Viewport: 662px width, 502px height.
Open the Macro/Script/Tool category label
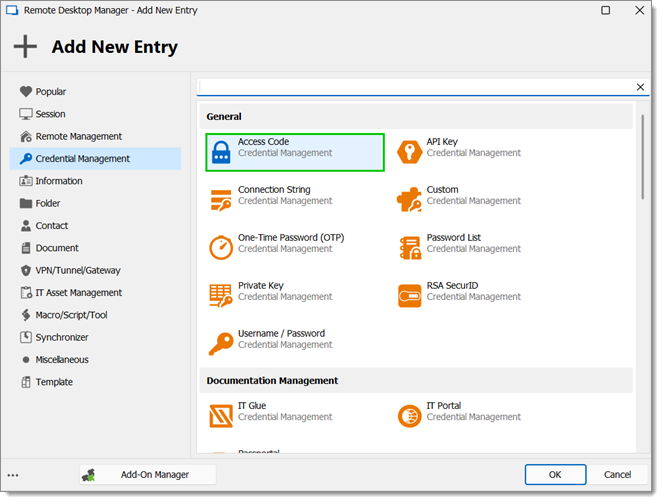click(x=71, y=315)
